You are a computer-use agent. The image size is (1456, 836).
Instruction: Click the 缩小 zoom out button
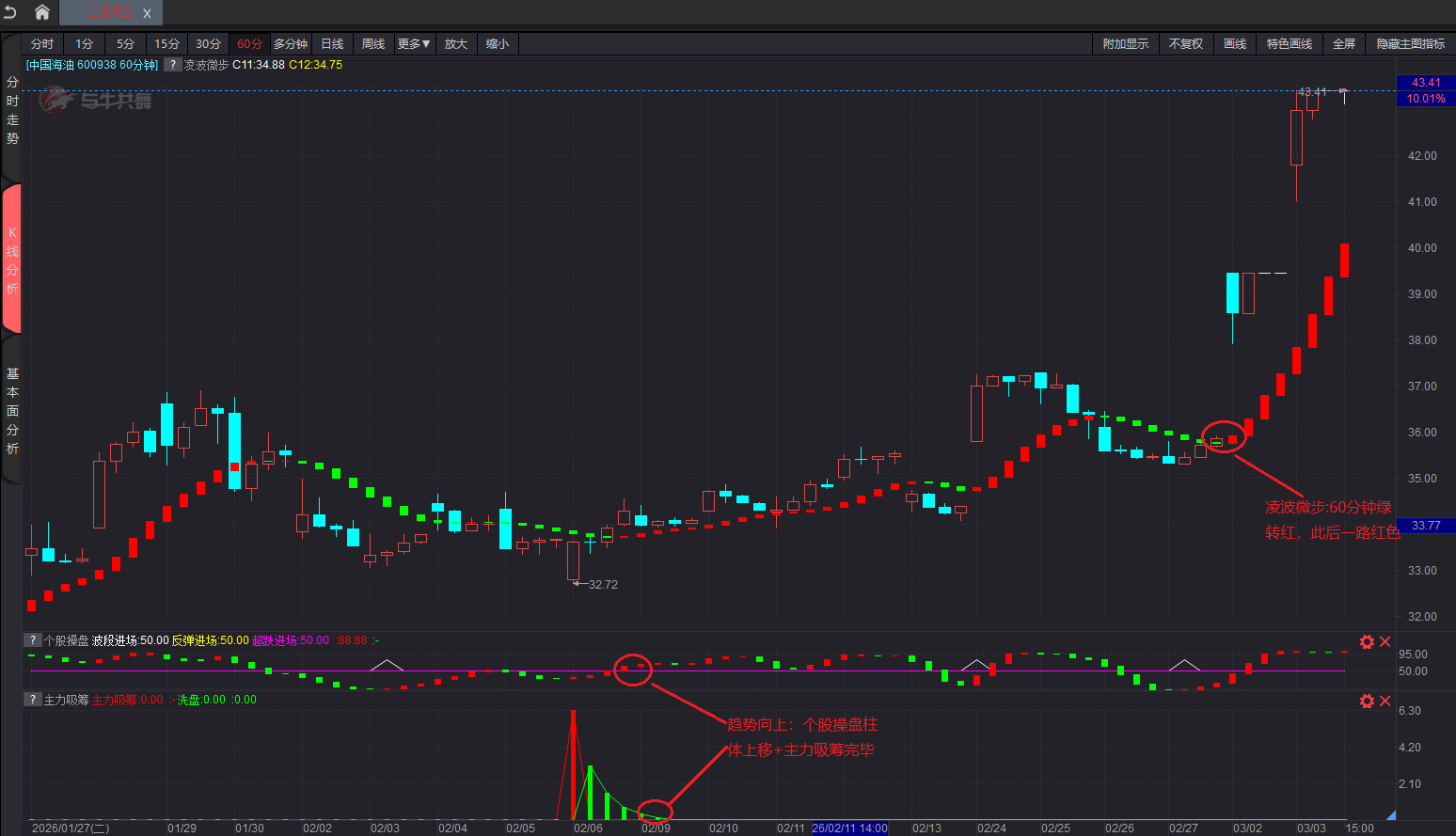pos(498,44)
